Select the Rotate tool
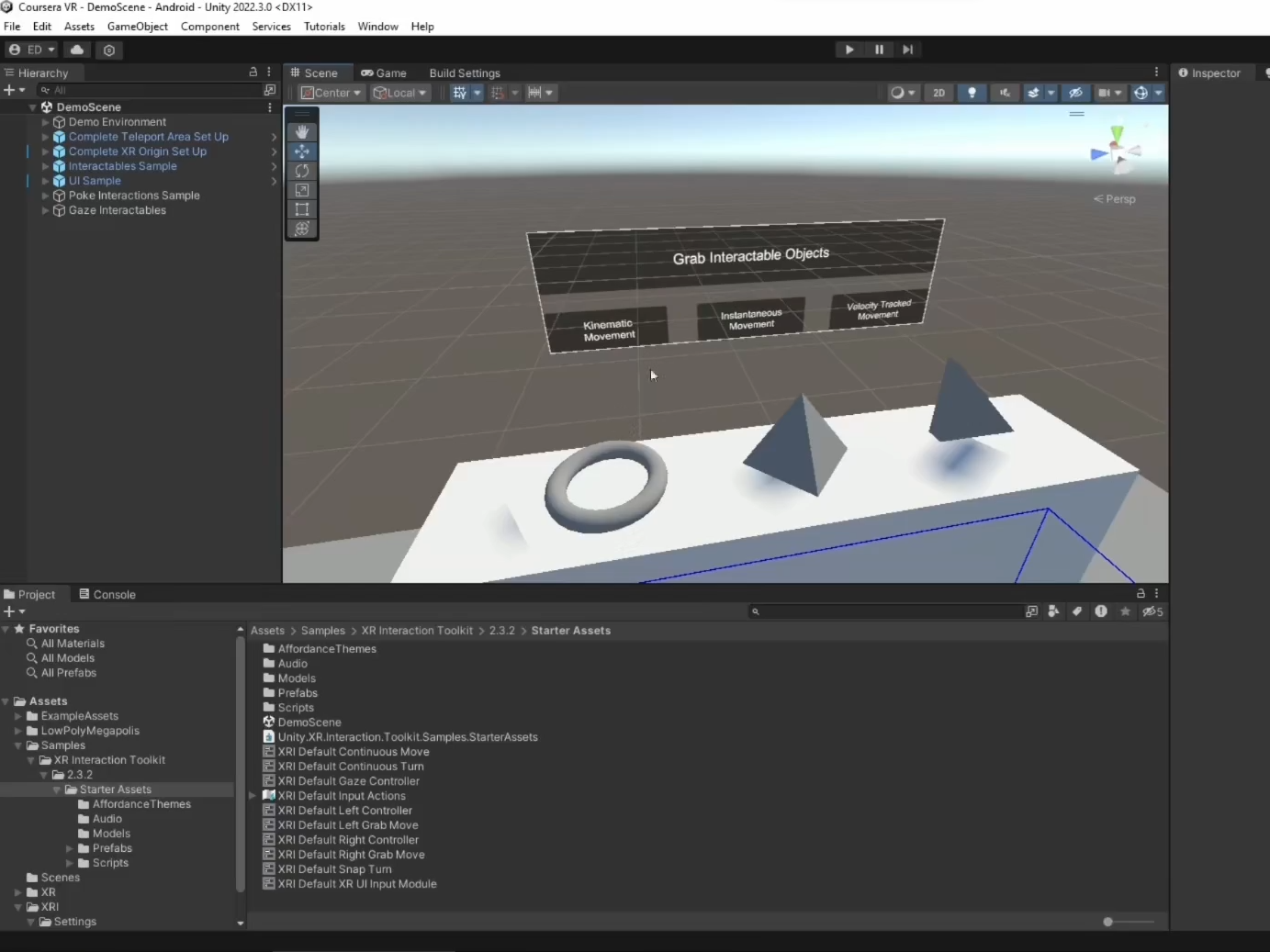1270x952 pixels. [x=302, y=171]
